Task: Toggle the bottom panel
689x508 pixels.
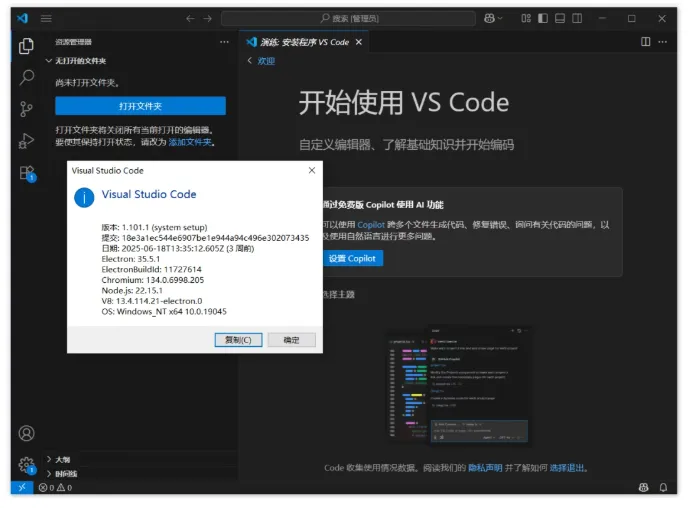Action: coord(560,18)
